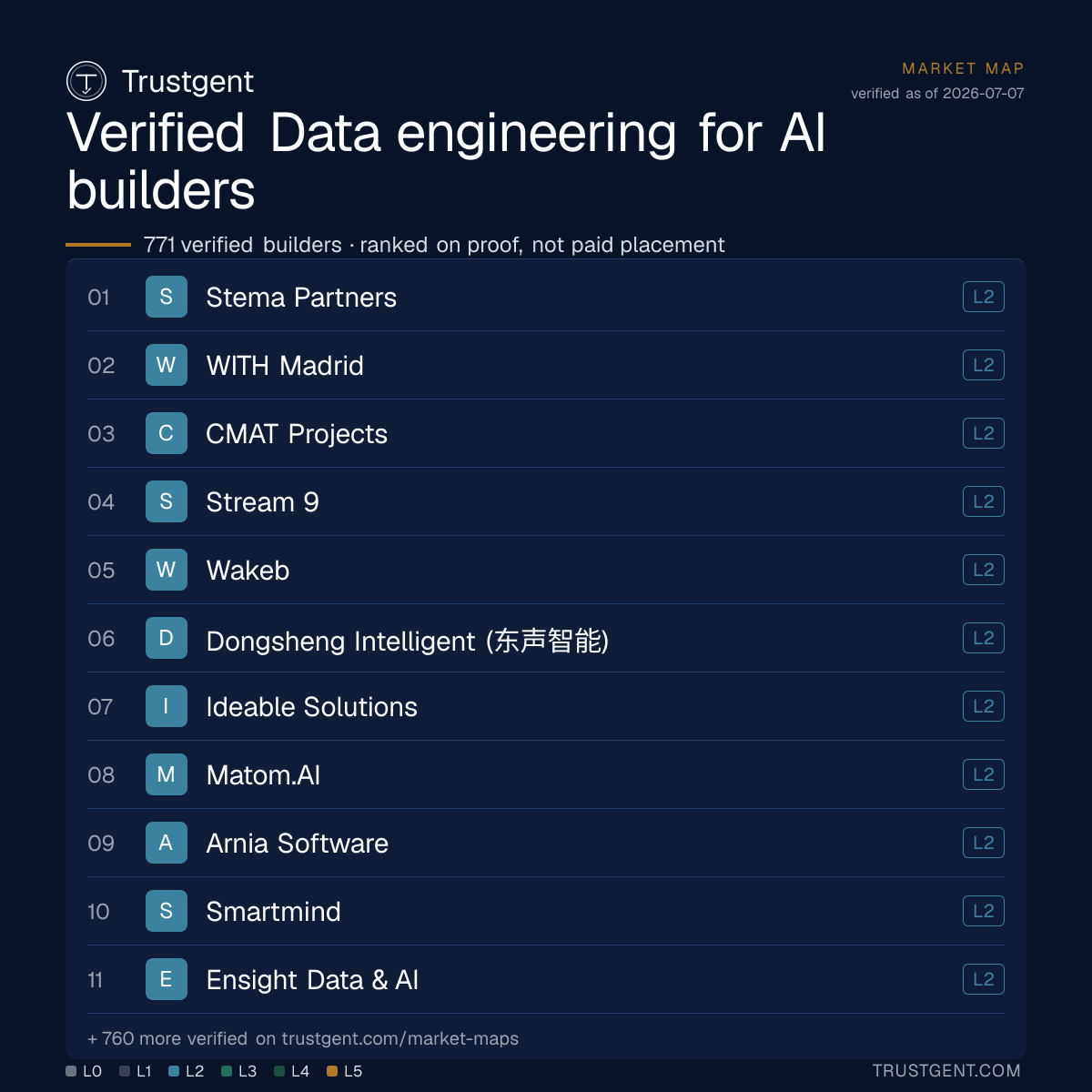The image size is (1092, 1092).
Task: Click the MARKET MAP label
Action: point(963,68)
